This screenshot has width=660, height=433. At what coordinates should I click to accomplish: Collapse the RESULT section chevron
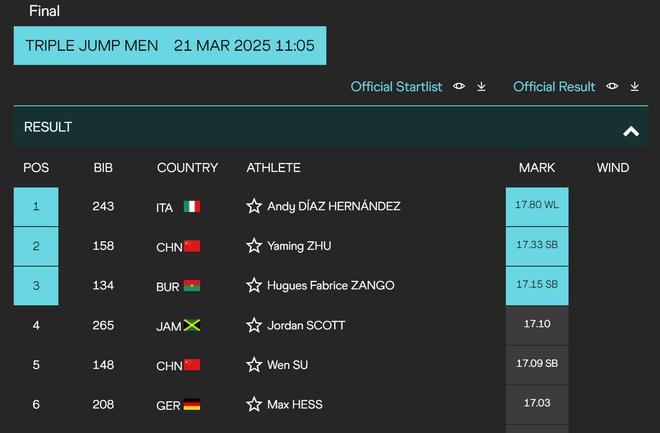[x=631, y=131]
